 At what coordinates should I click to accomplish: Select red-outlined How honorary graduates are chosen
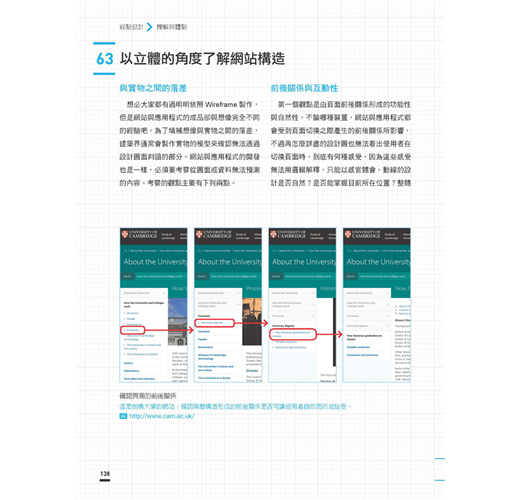pos(292,334)
